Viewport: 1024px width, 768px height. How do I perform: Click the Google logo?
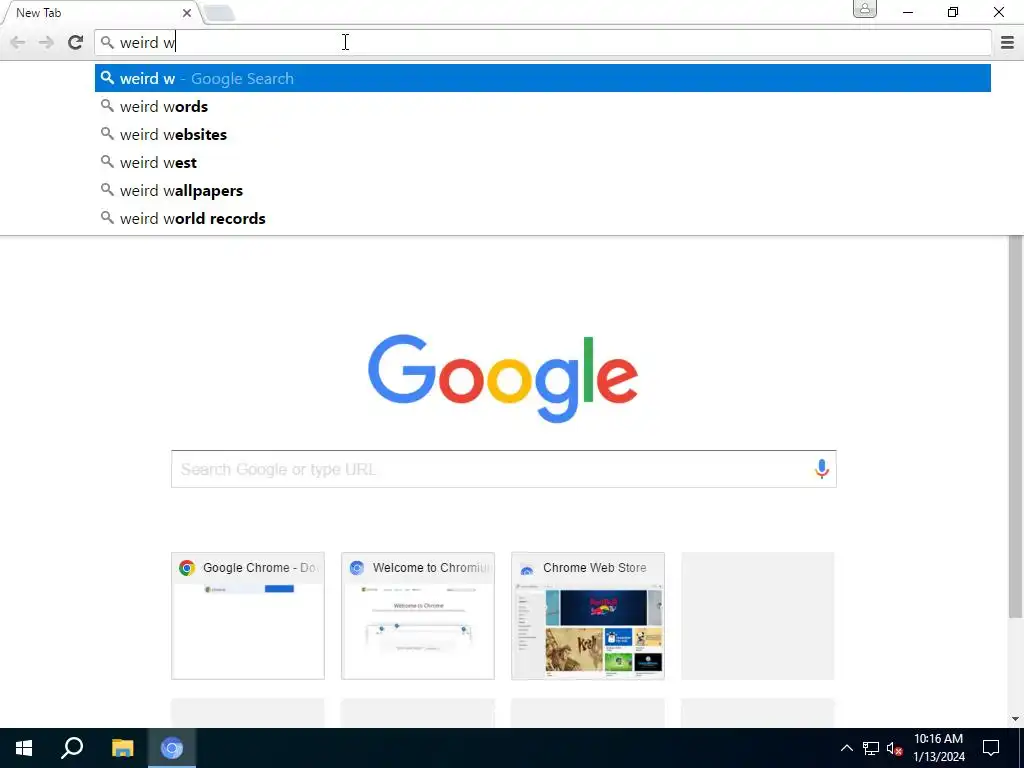tap(503, 378)
